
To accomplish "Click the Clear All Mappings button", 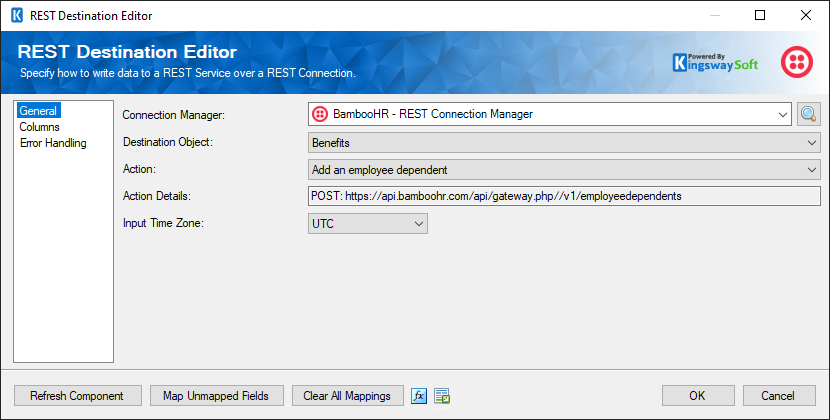I will pos(348,396).
